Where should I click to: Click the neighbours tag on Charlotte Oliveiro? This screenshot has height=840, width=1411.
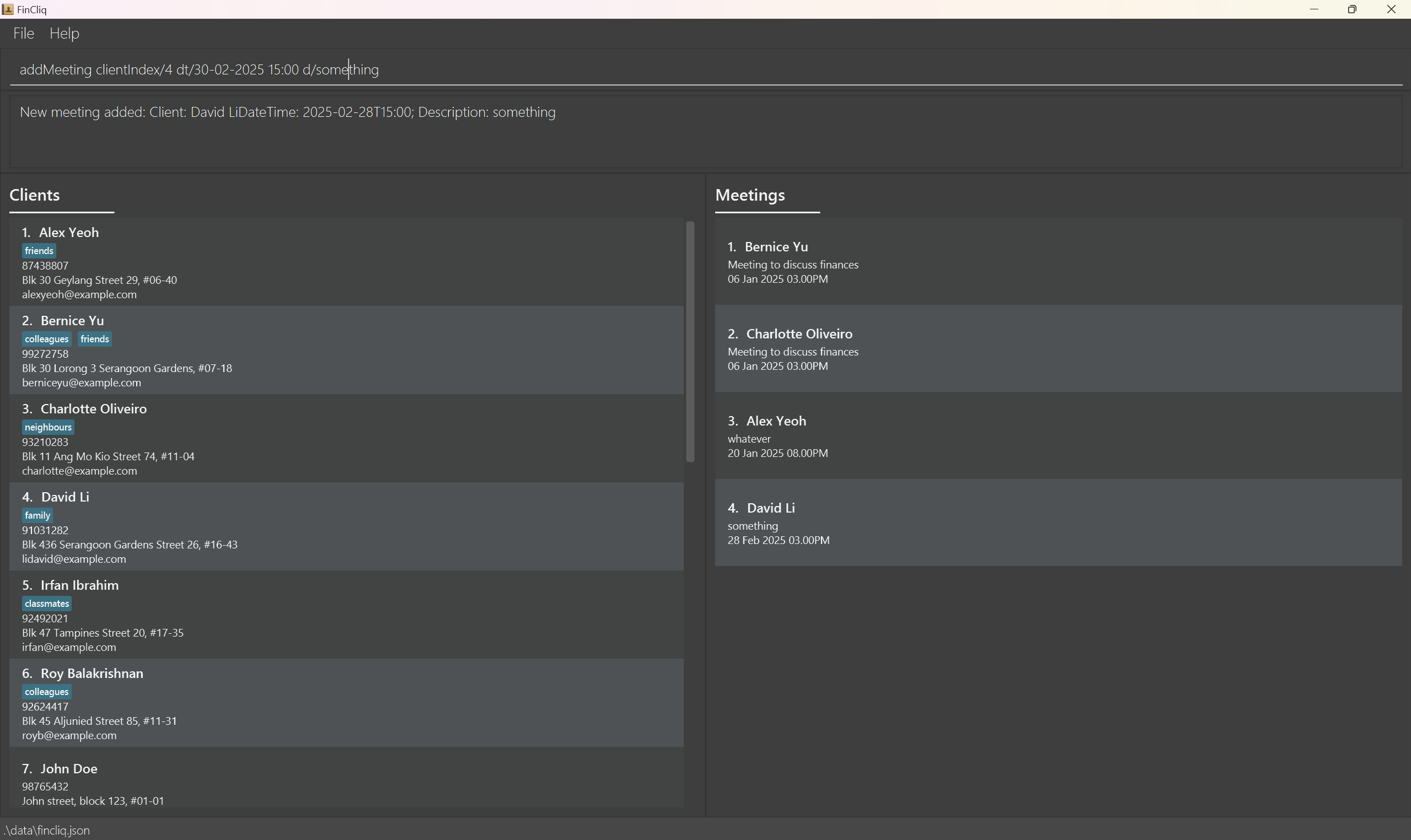point(48,427)
